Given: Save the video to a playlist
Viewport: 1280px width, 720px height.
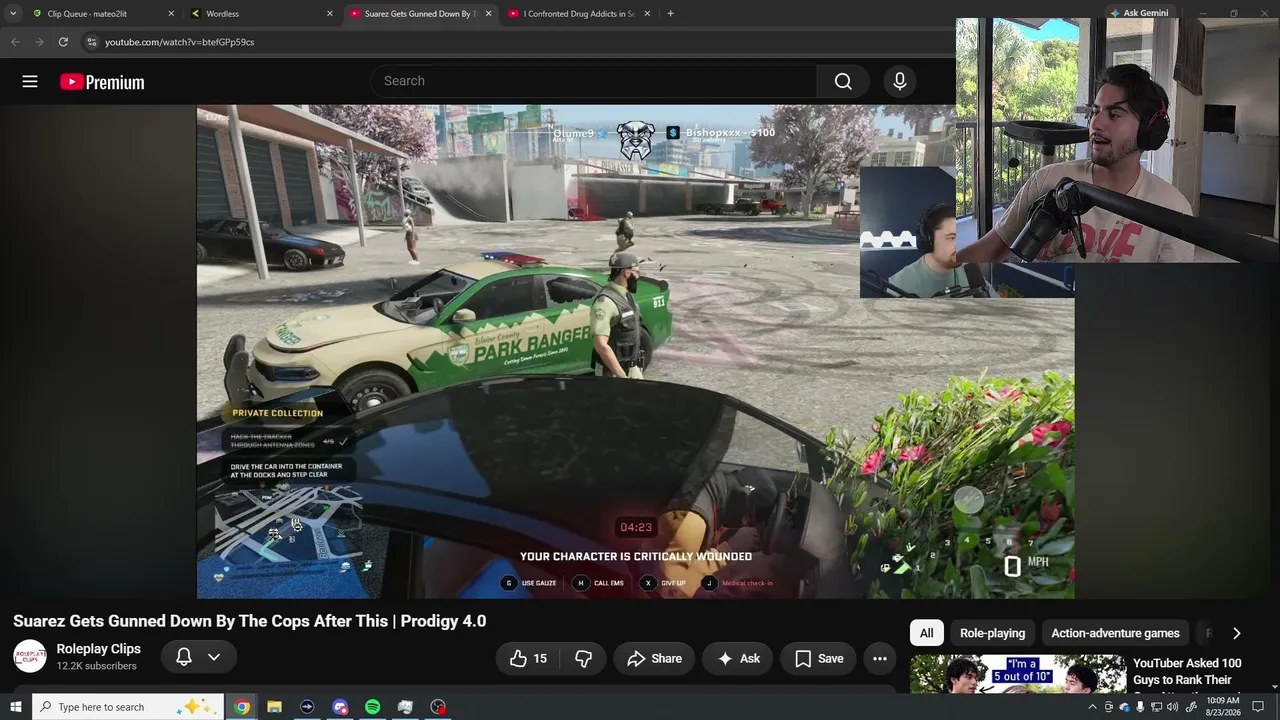Looking at the screenshot, I should click(x=819, y=658).
